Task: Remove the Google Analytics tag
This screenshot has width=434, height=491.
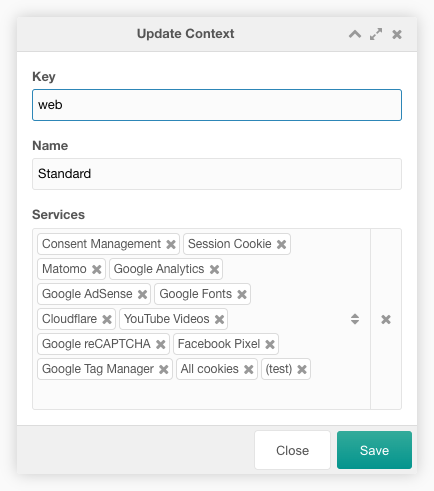Action: 214,269
